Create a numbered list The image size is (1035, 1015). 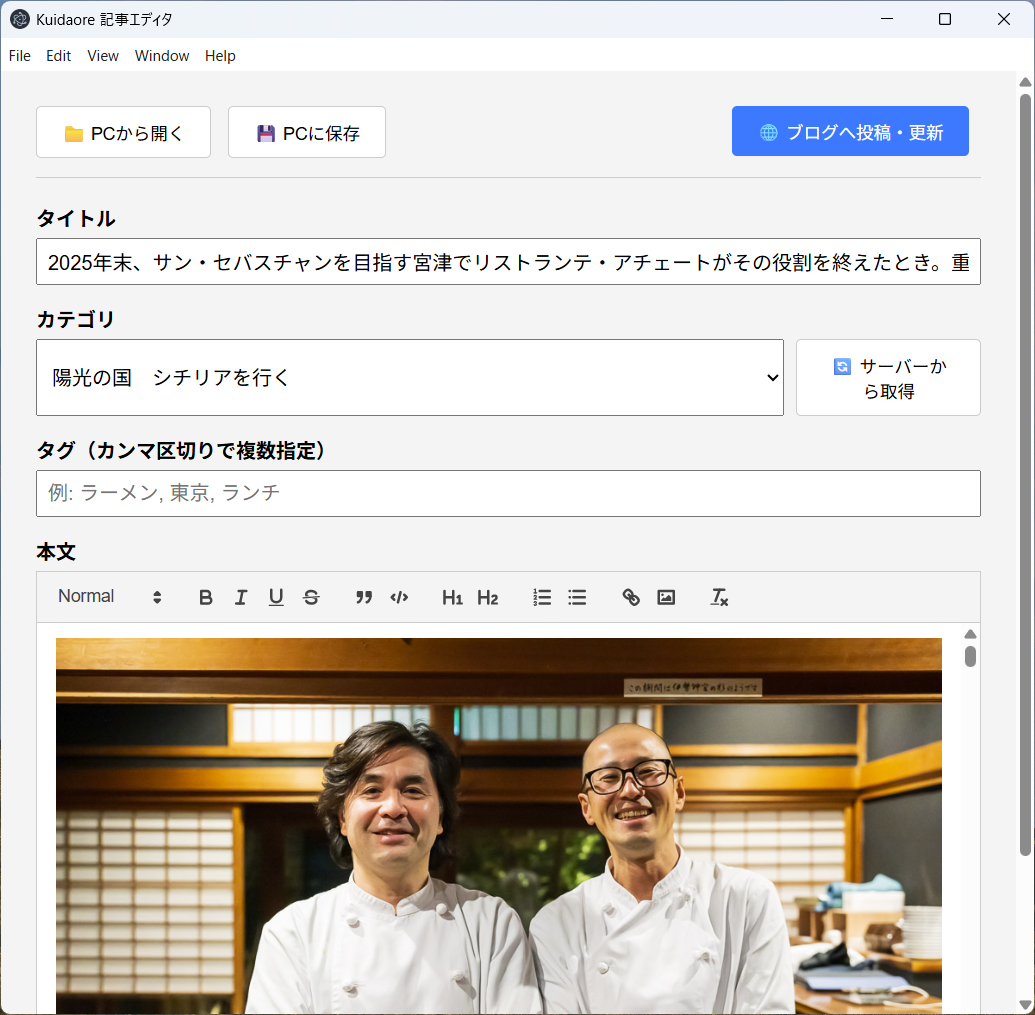click(542, 597)
